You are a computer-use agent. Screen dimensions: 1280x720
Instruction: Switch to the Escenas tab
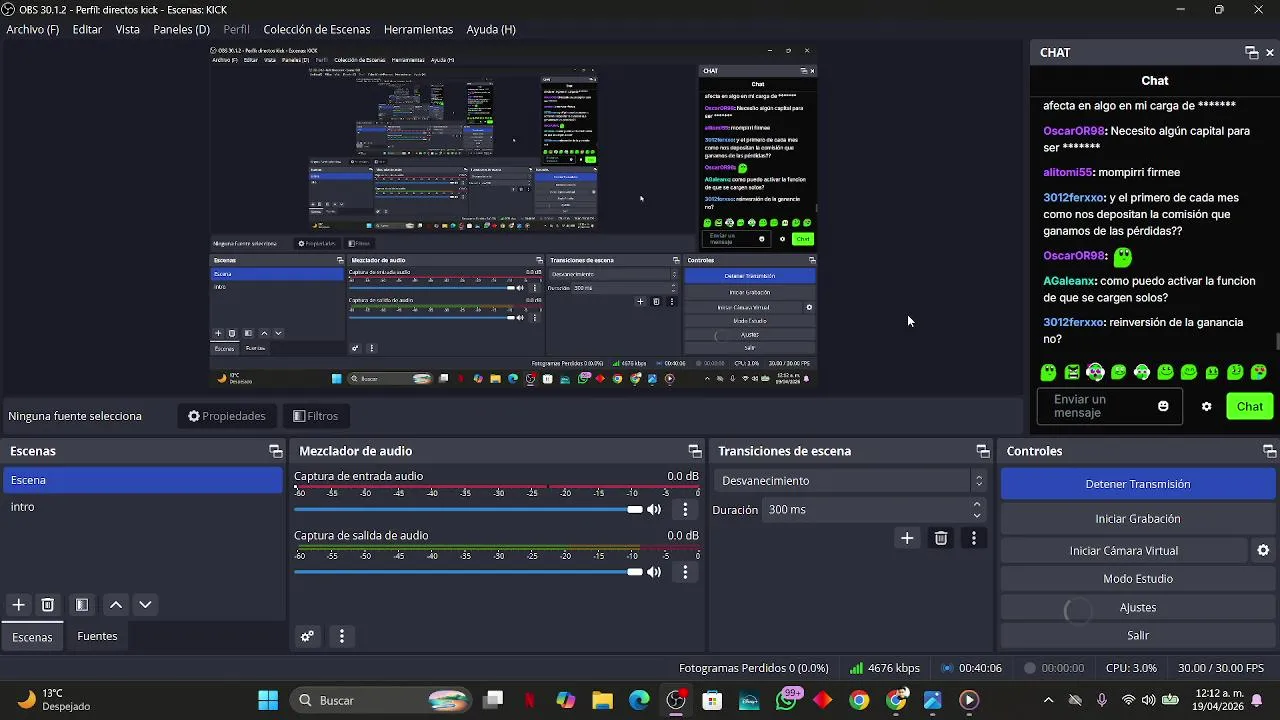[x=32, y=637]
